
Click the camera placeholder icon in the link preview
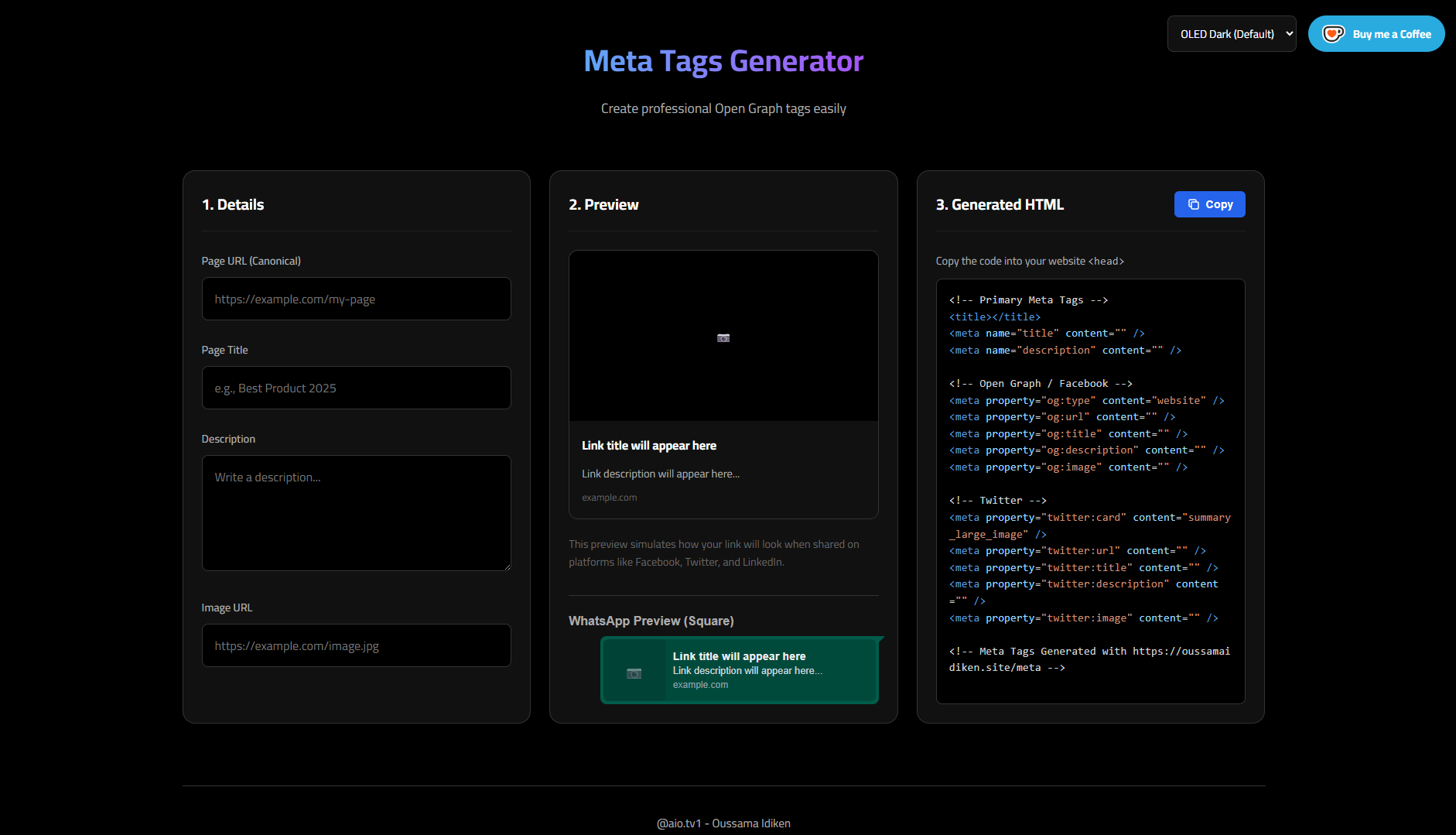[x=723, y=337]
